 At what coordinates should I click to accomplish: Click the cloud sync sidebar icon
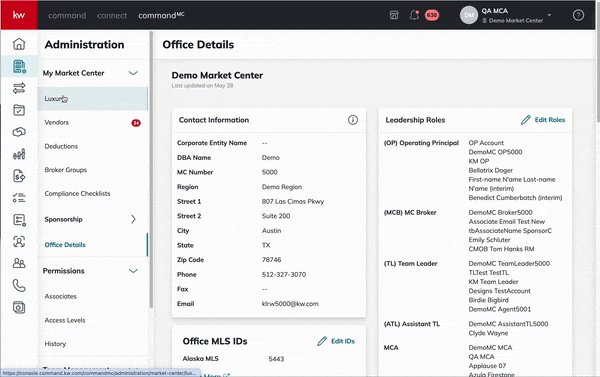pos(19,132)
